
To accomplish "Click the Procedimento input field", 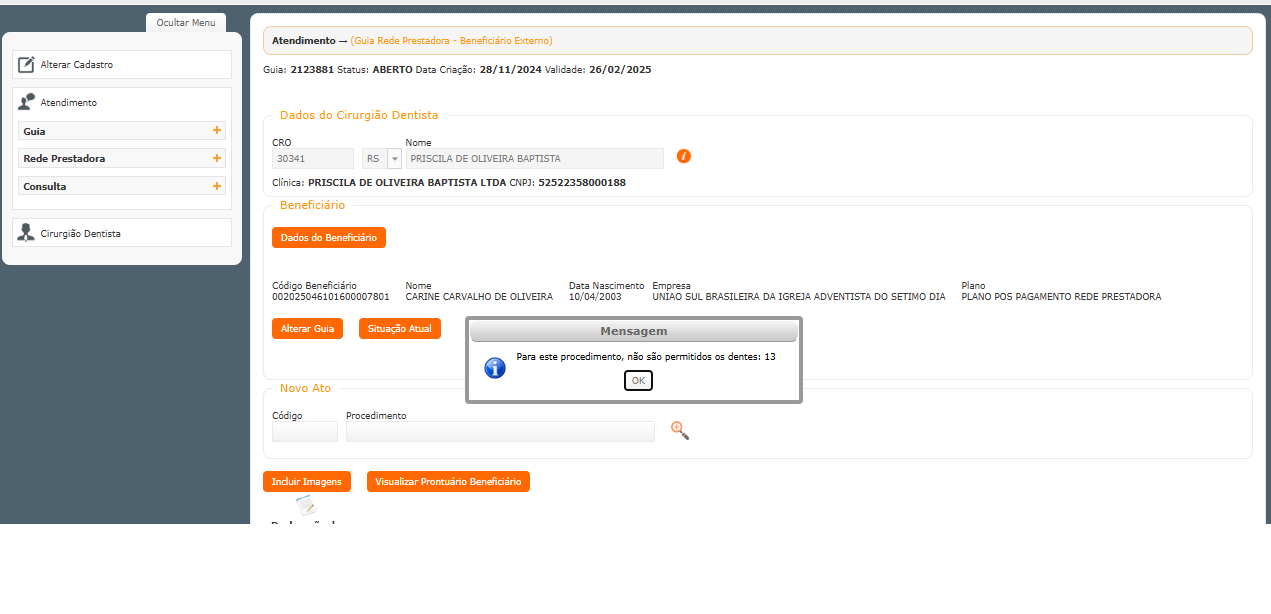I will coord(500,431).
